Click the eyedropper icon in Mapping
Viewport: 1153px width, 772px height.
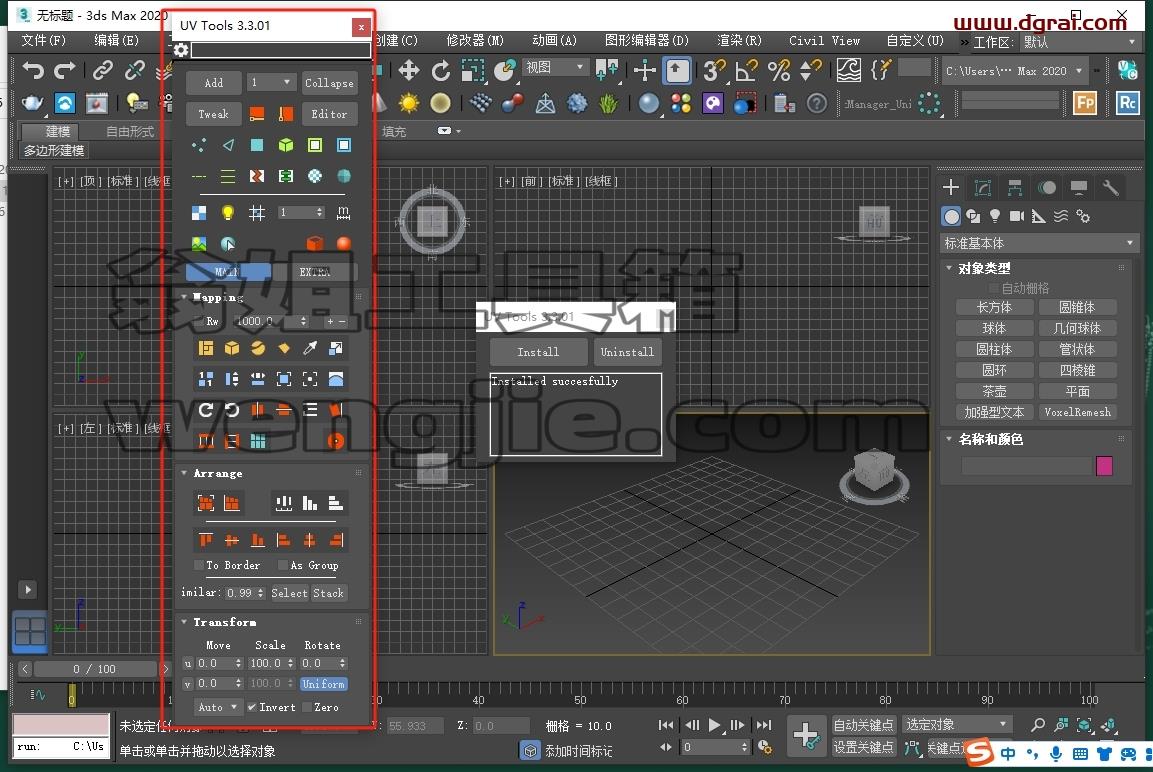point(310,348)
